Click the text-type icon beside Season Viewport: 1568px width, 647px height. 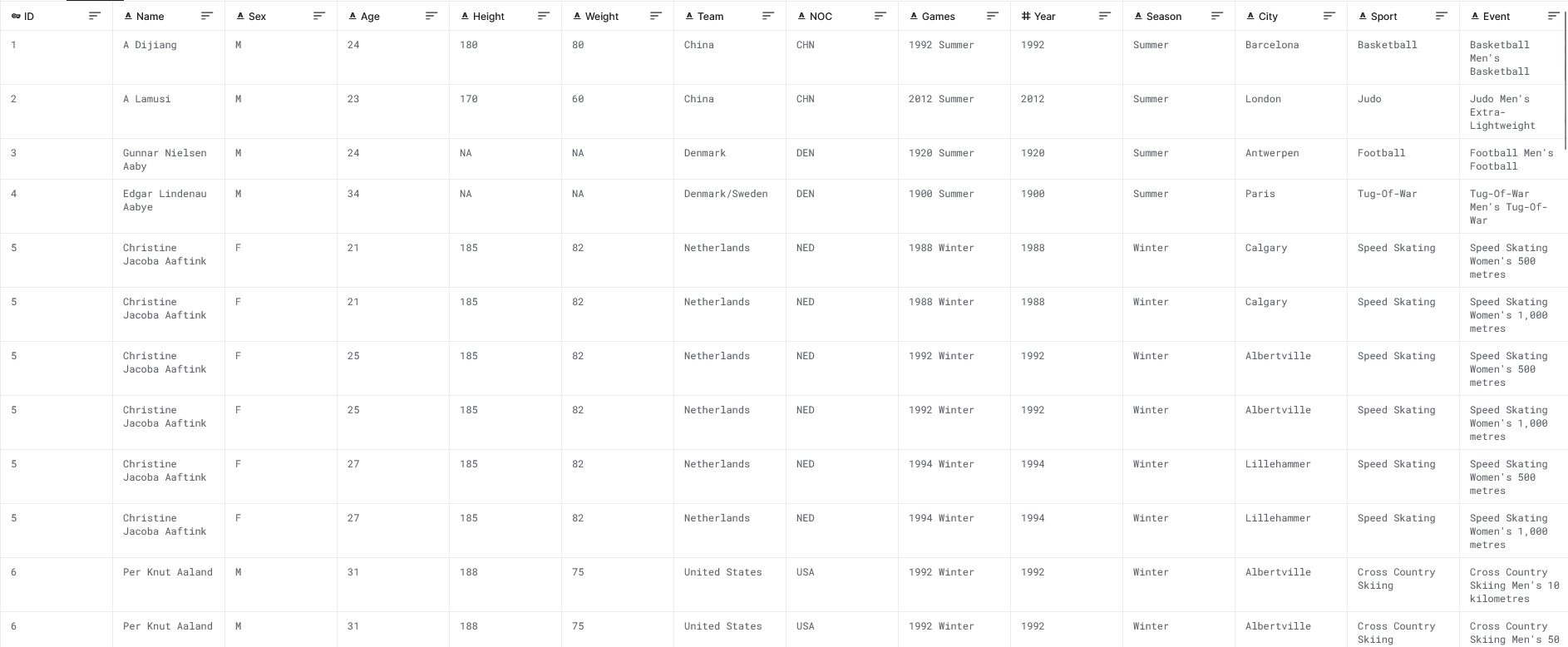[1137, 16]
